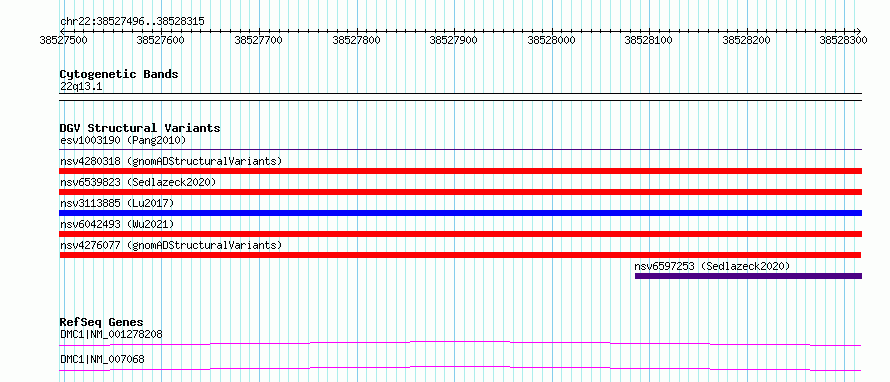Screen dimensions: 890x382
Task: Click the esv1003190 (Pang2010) variant label
Action: (123, 140)
